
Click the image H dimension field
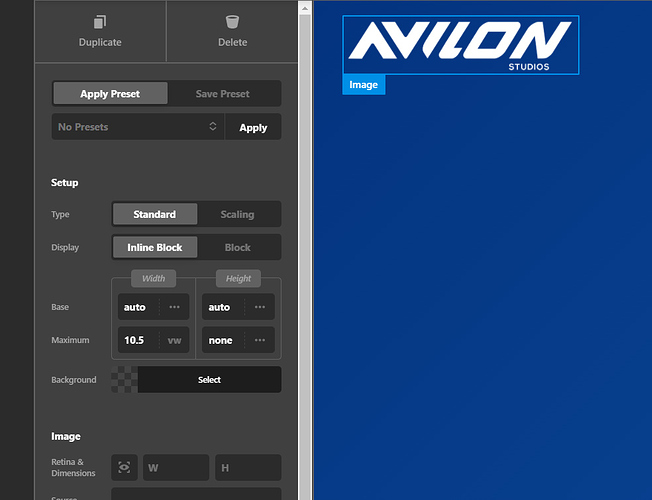pyautogui.click(x=248, y=468)
